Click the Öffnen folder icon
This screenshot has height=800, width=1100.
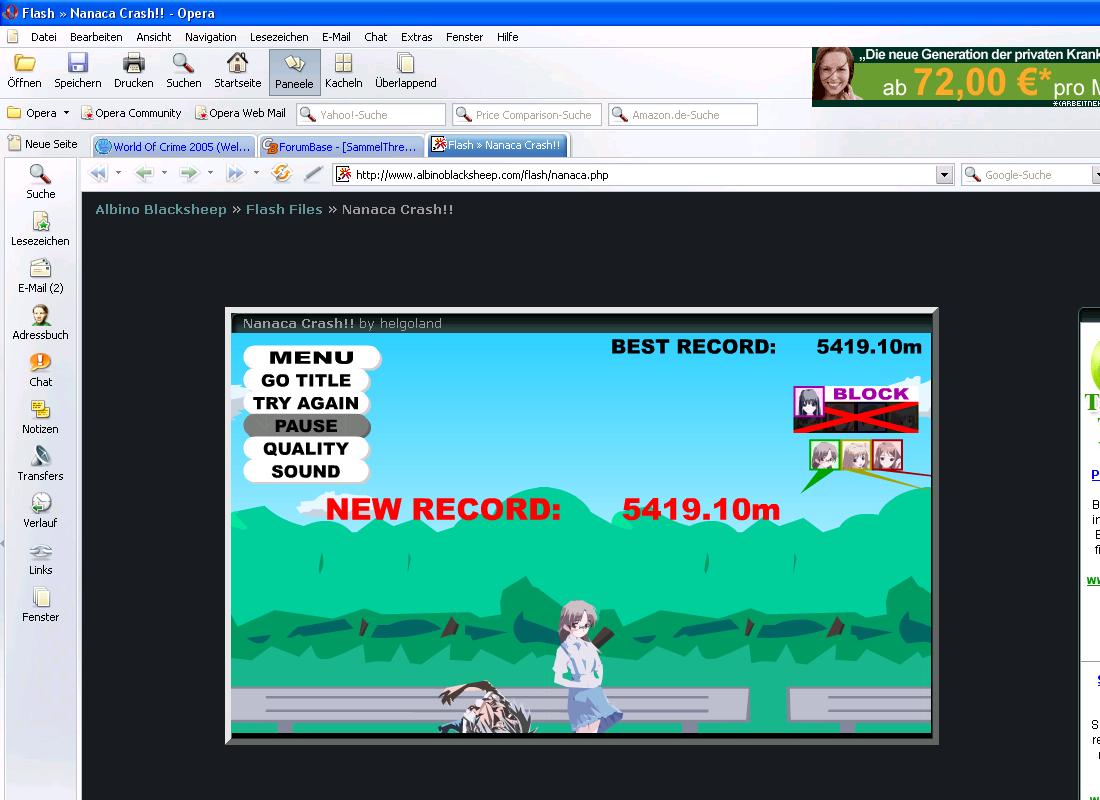25,63
